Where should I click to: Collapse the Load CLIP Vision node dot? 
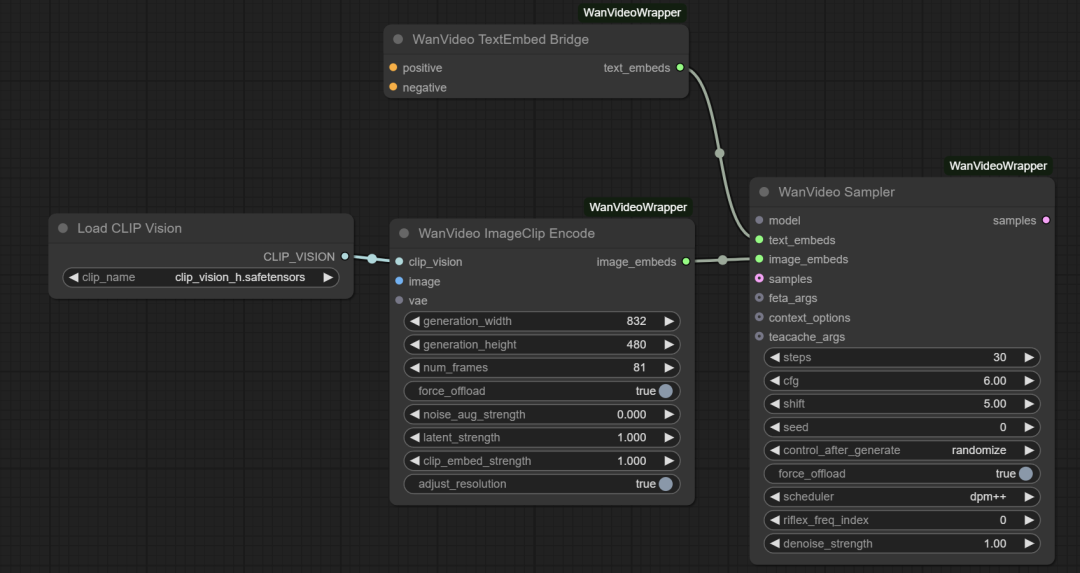click(x=63, y=228)
